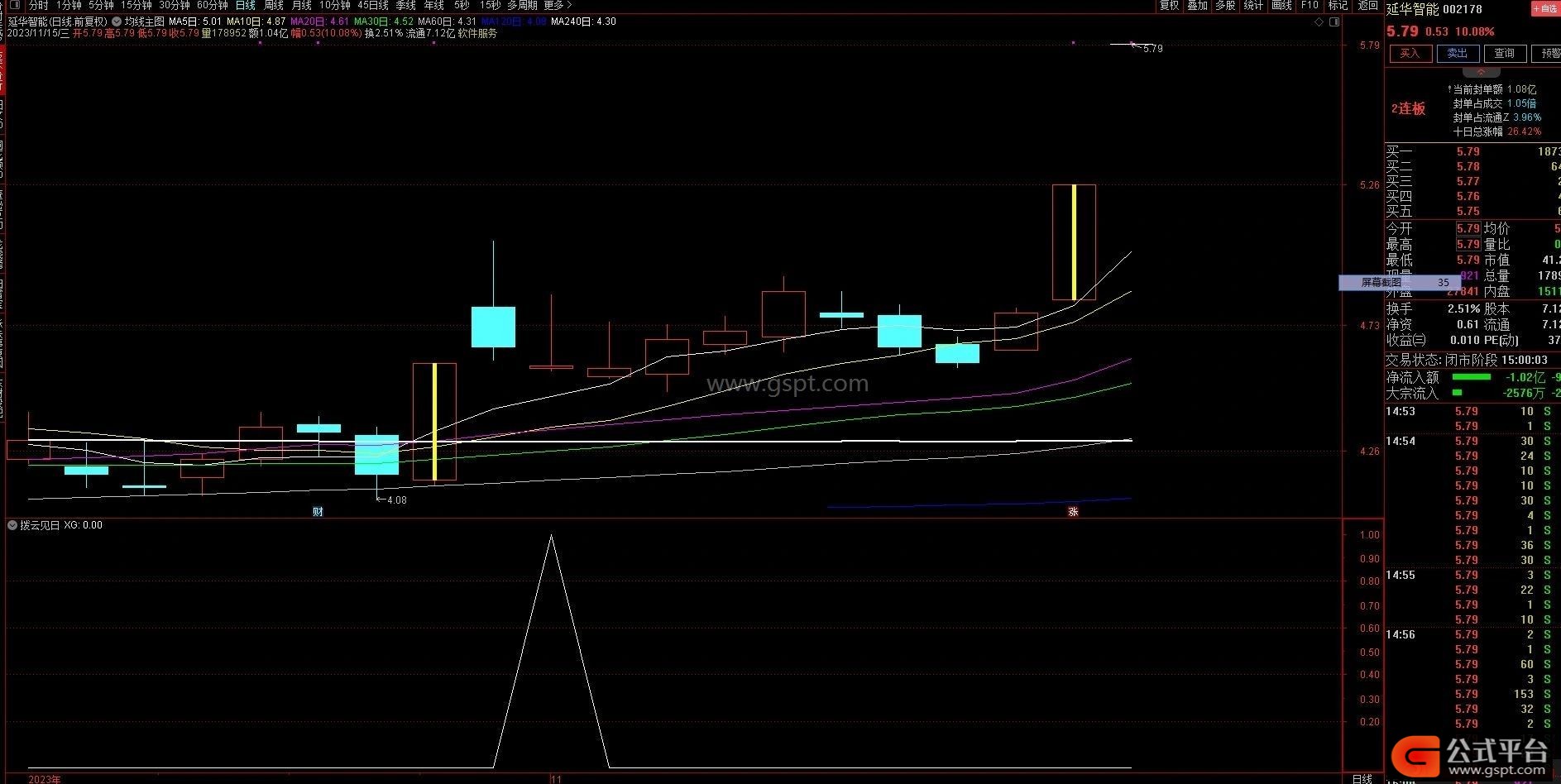Select the 日线 daily chart tab
The image size is (1561, 784).
point(246,5)
